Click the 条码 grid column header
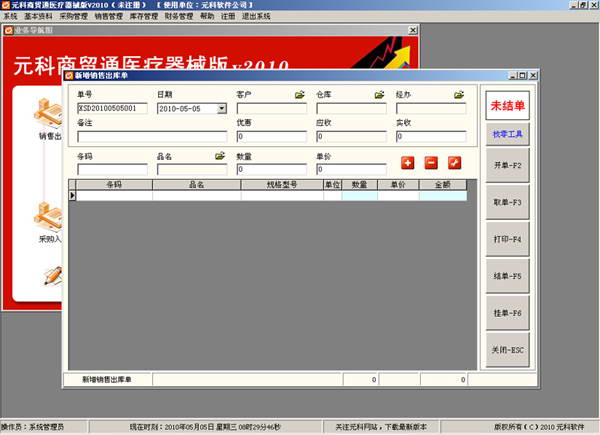The height and width of the screenshot is (435, 600). 114,185
